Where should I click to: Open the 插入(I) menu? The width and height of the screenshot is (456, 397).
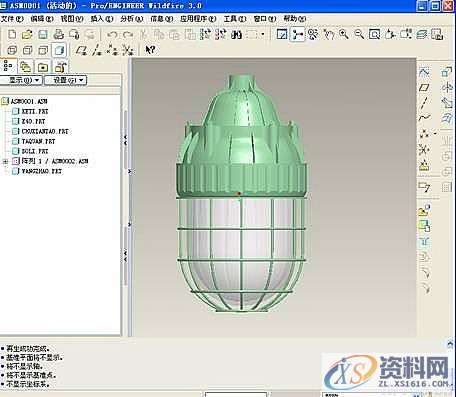click(102, 19)
